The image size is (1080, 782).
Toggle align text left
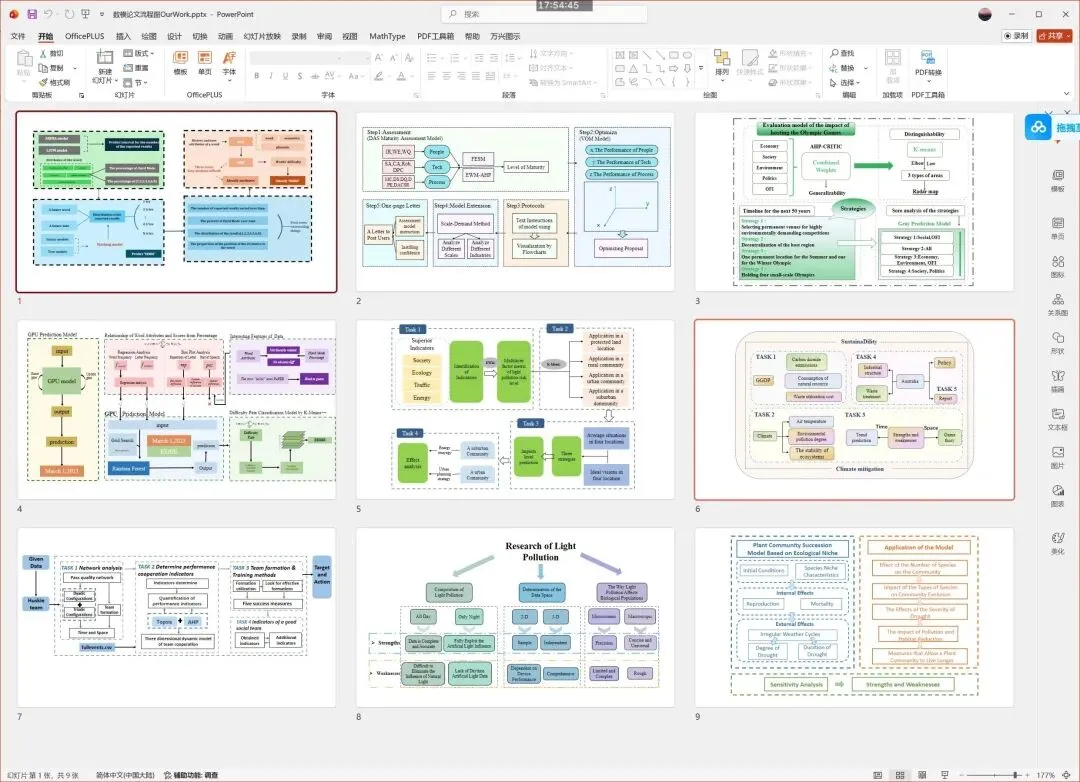(432, 76)
